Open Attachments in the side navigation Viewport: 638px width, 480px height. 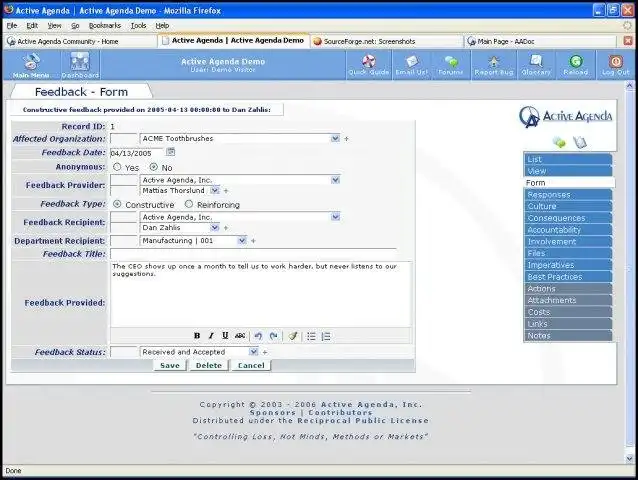(568, 300)
